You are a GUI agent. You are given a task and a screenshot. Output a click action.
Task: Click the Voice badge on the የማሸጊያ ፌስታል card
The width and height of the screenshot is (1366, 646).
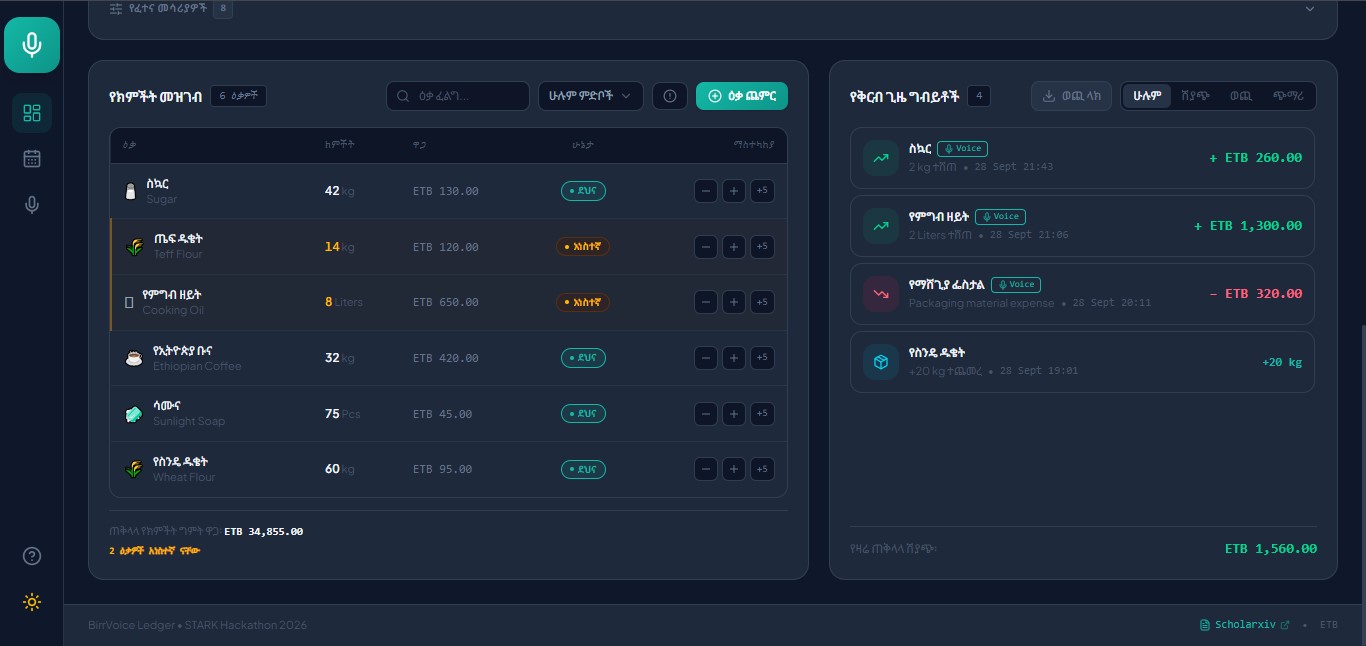tap(1016, 285)
